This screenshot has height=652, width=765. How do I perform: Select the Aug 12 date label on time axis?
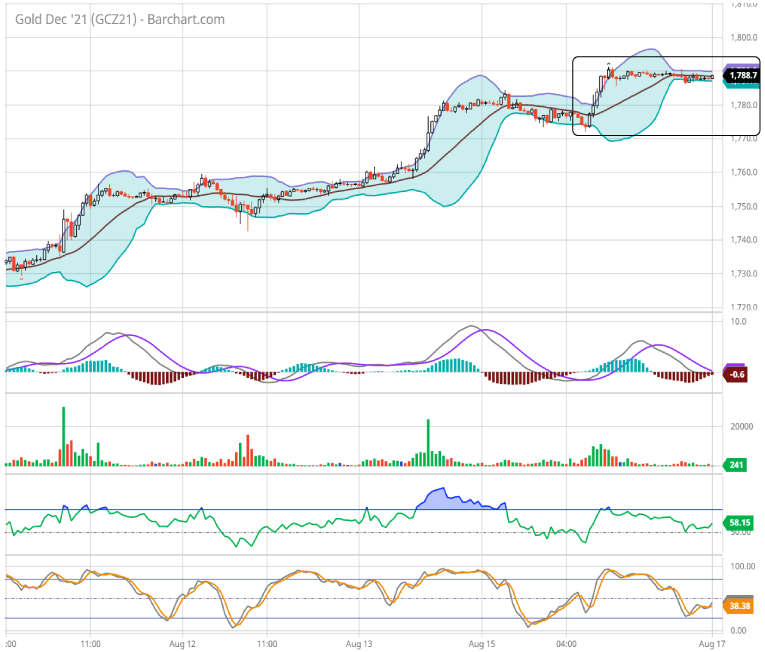coord(180,645)
